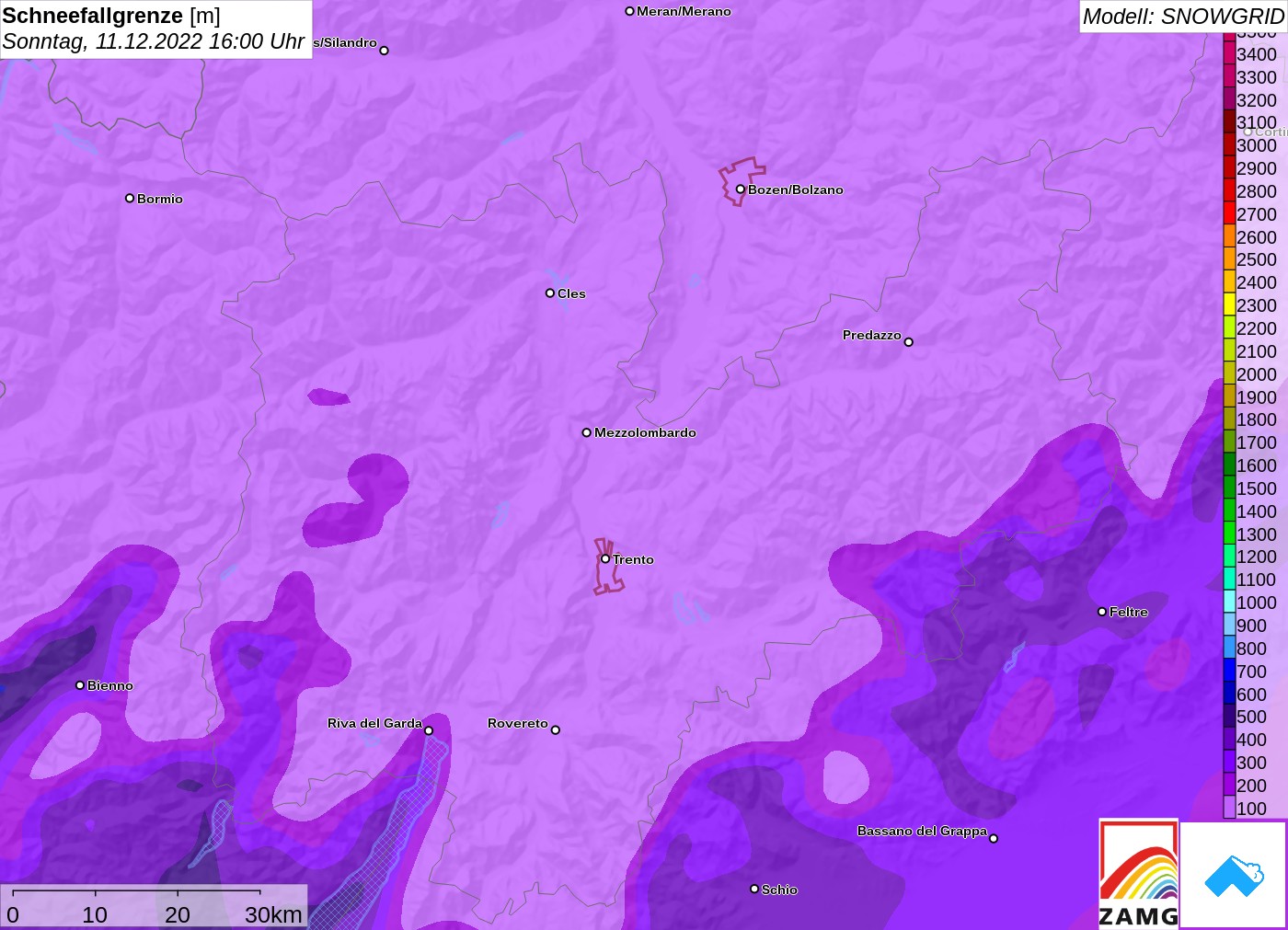Select the Meran/Merano city marker
Image resolution: width=1288 pixels, height=930 pixels.
click(x=629, y=11)
